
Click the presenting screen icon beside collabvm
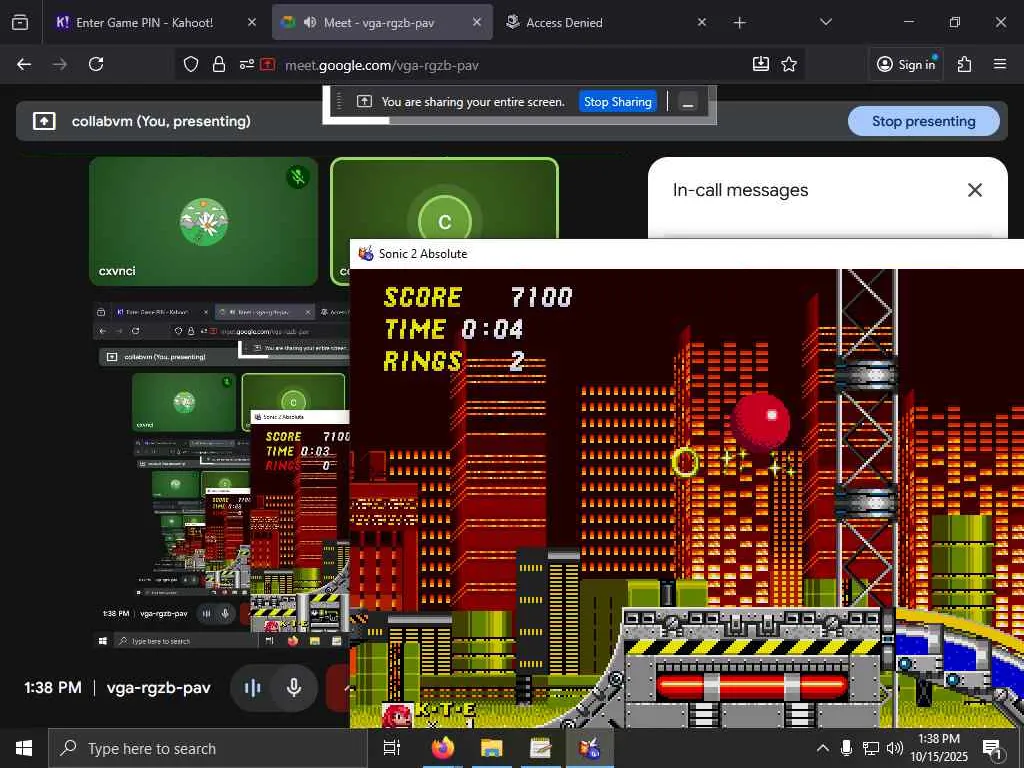tap(44, 121)
